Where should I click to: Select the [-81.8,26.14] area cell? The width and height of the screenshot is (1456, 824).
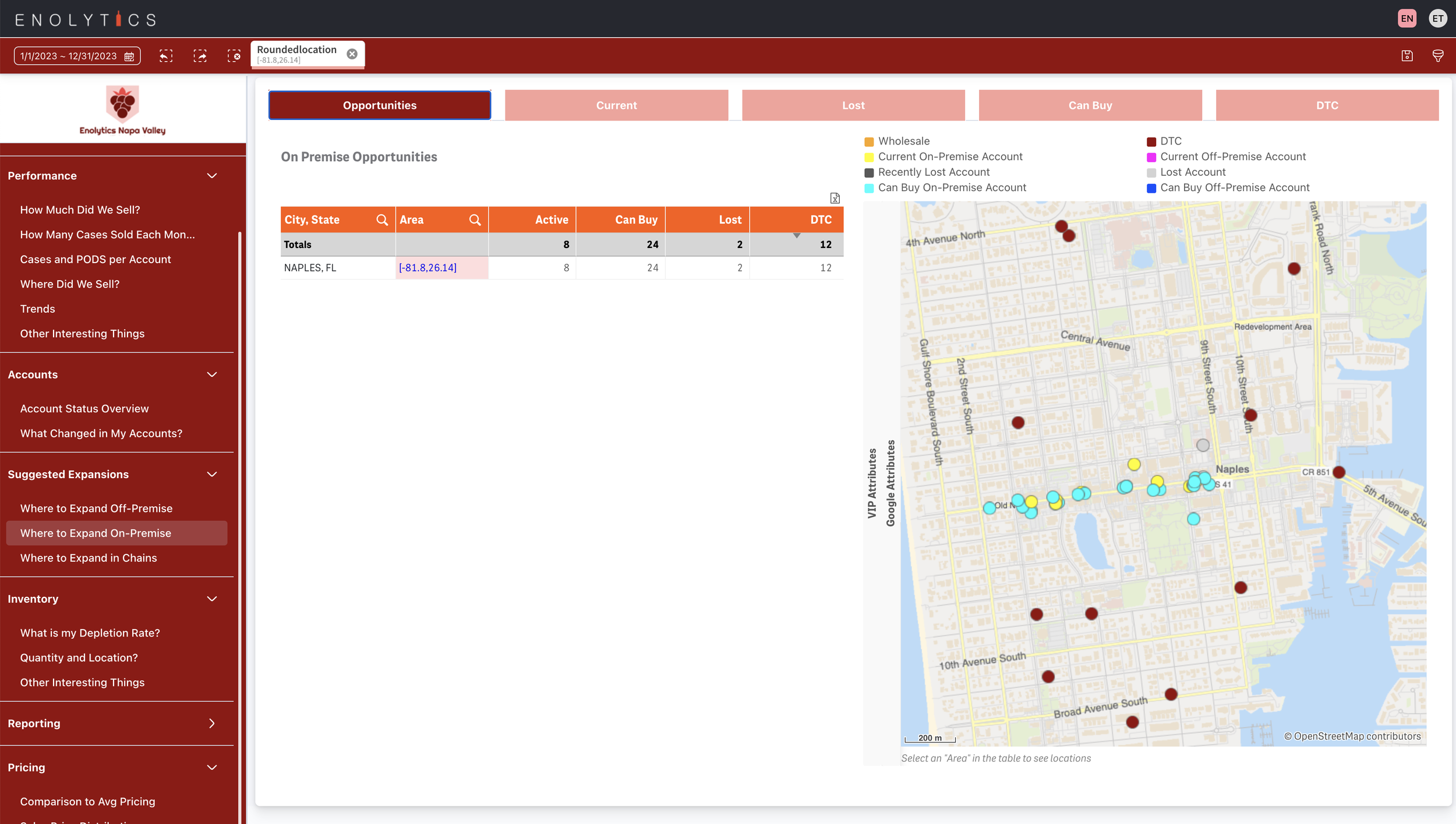coord(428,268)
